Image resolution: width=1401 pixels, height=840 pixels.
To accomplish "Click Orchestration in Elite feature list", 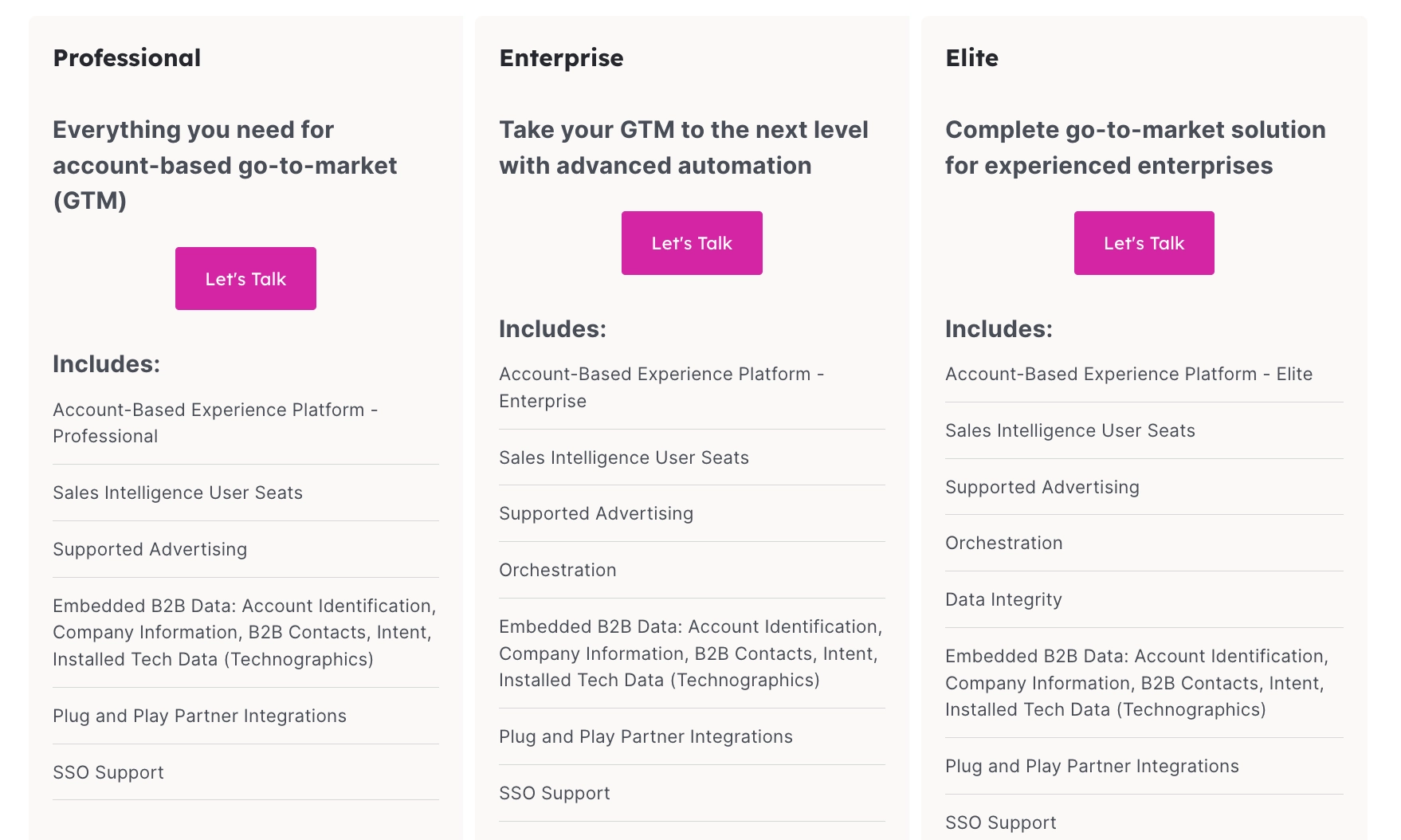I will (1004, 543).
